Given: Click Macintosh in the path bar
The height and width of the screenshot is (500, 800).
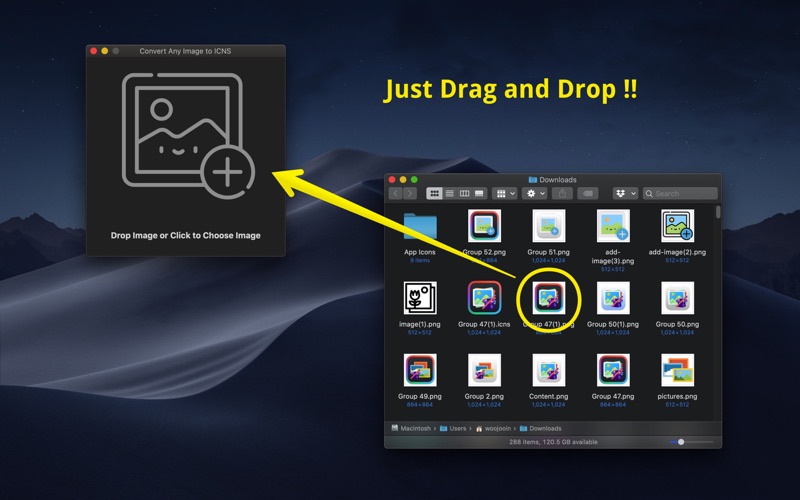Looking at the screenshot, I should [x=411, y=428].
